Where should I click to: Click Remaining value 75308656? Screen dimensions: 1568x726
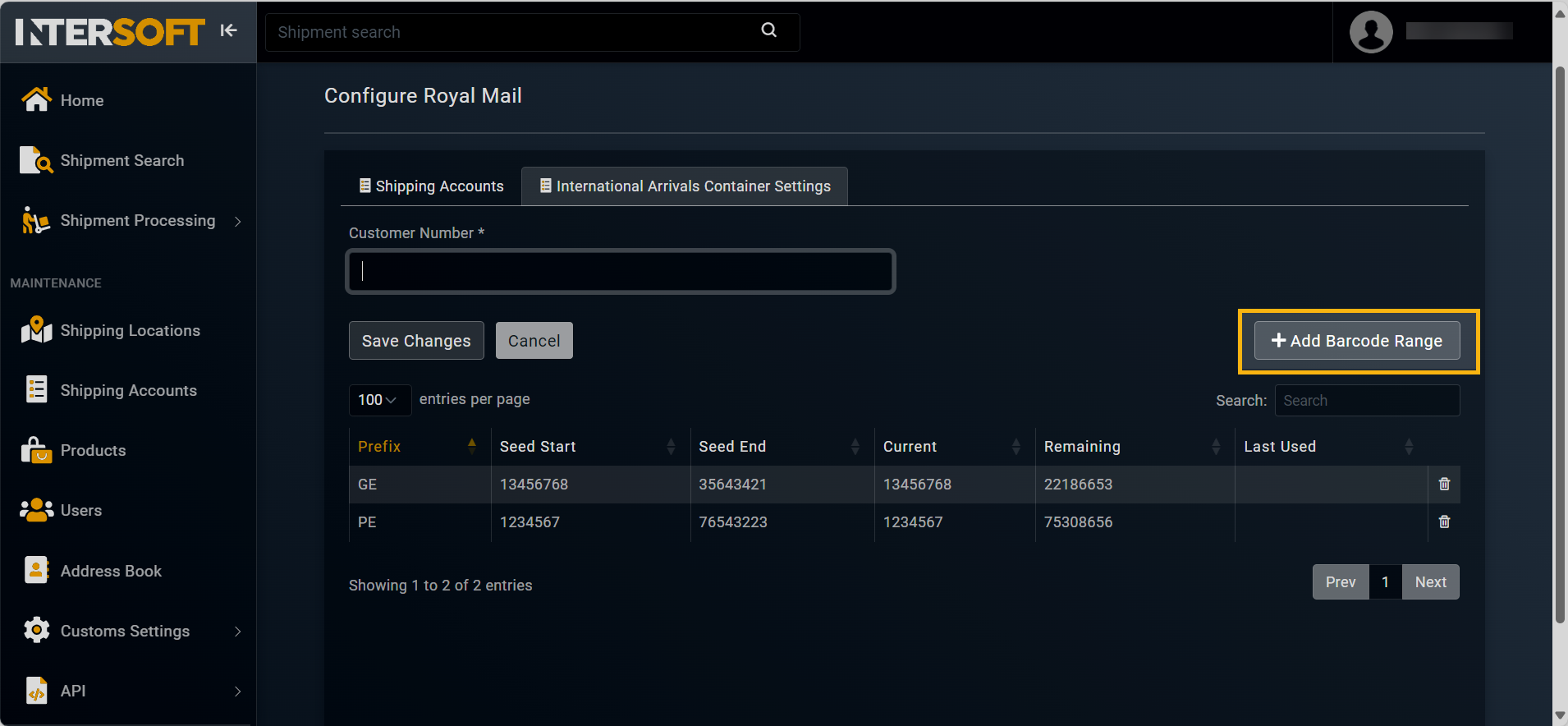(x=1078, y=522)
